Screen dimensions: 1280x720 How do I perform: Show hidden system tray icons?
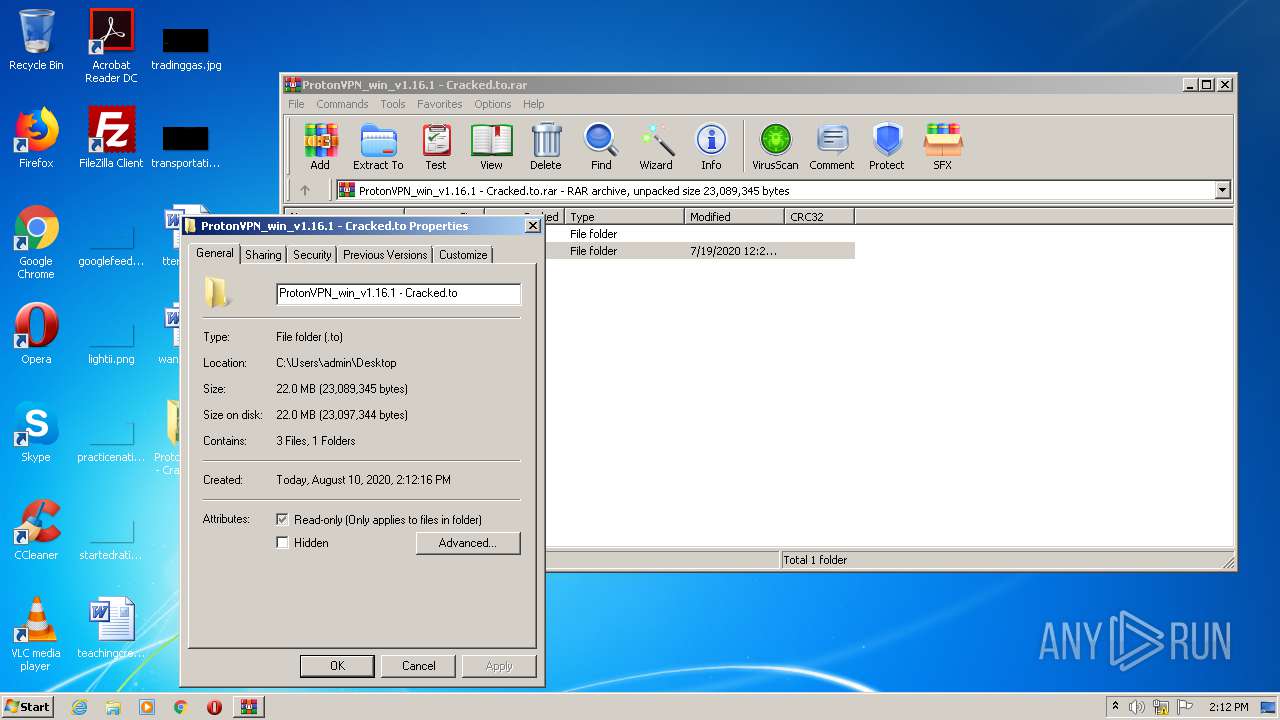pos(1115,707)
